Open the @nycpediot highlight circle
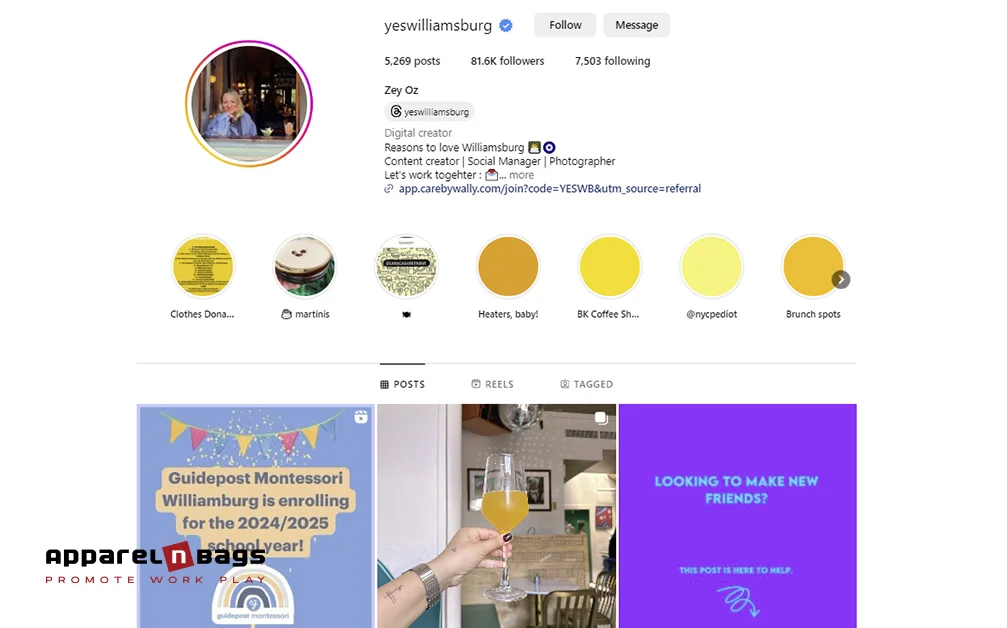The image size is (1007, 628). (x=712, y=266)
